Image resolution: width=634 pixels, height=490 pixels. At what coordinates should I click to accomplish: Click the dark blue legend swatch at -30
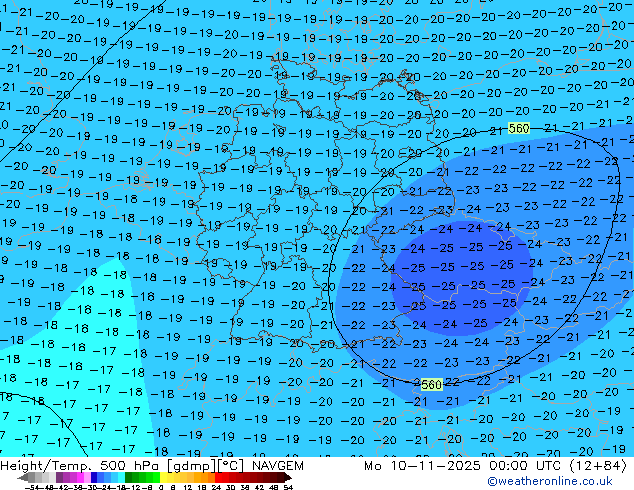94,477
